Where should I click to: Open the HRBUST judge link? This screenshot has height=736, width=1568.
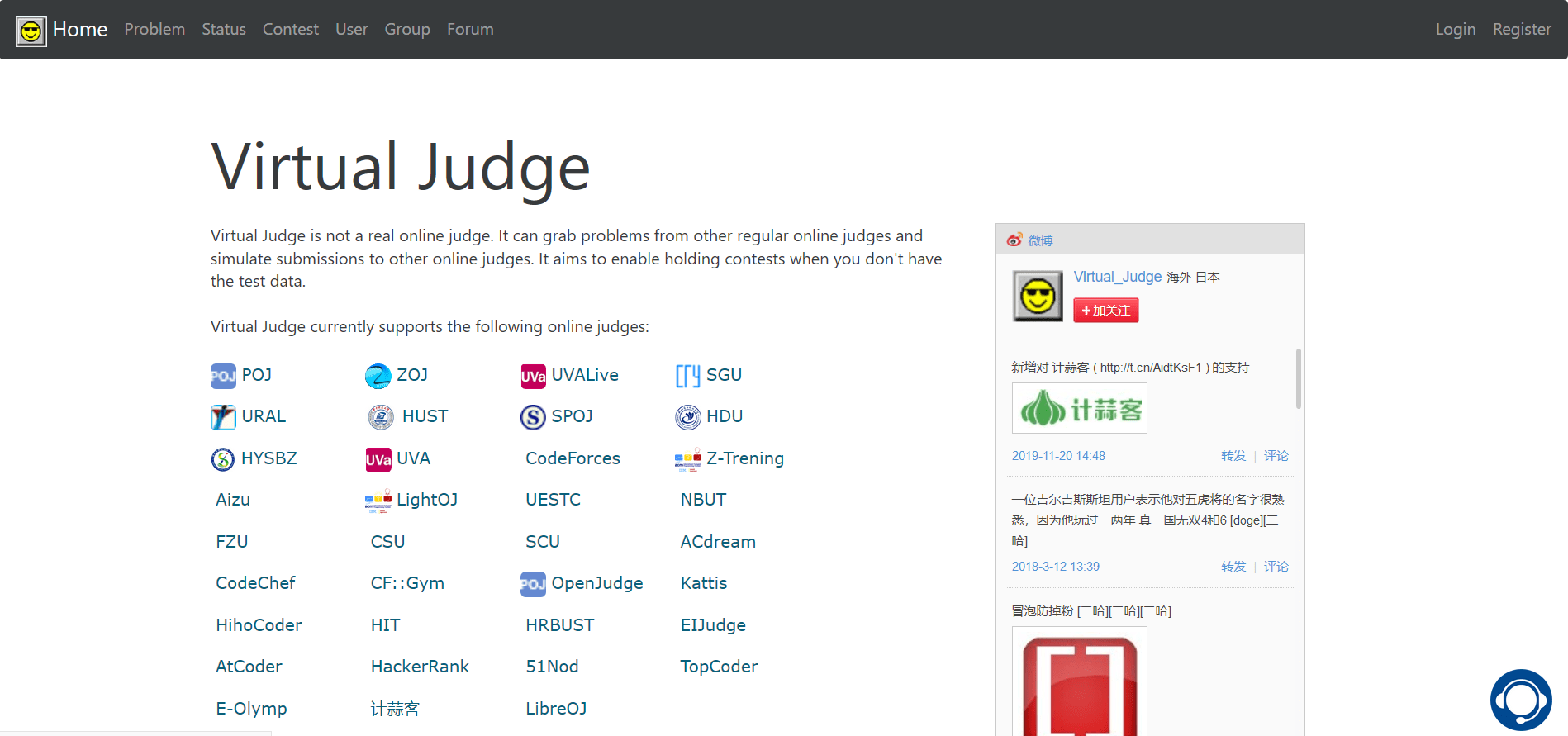point(560,625)
